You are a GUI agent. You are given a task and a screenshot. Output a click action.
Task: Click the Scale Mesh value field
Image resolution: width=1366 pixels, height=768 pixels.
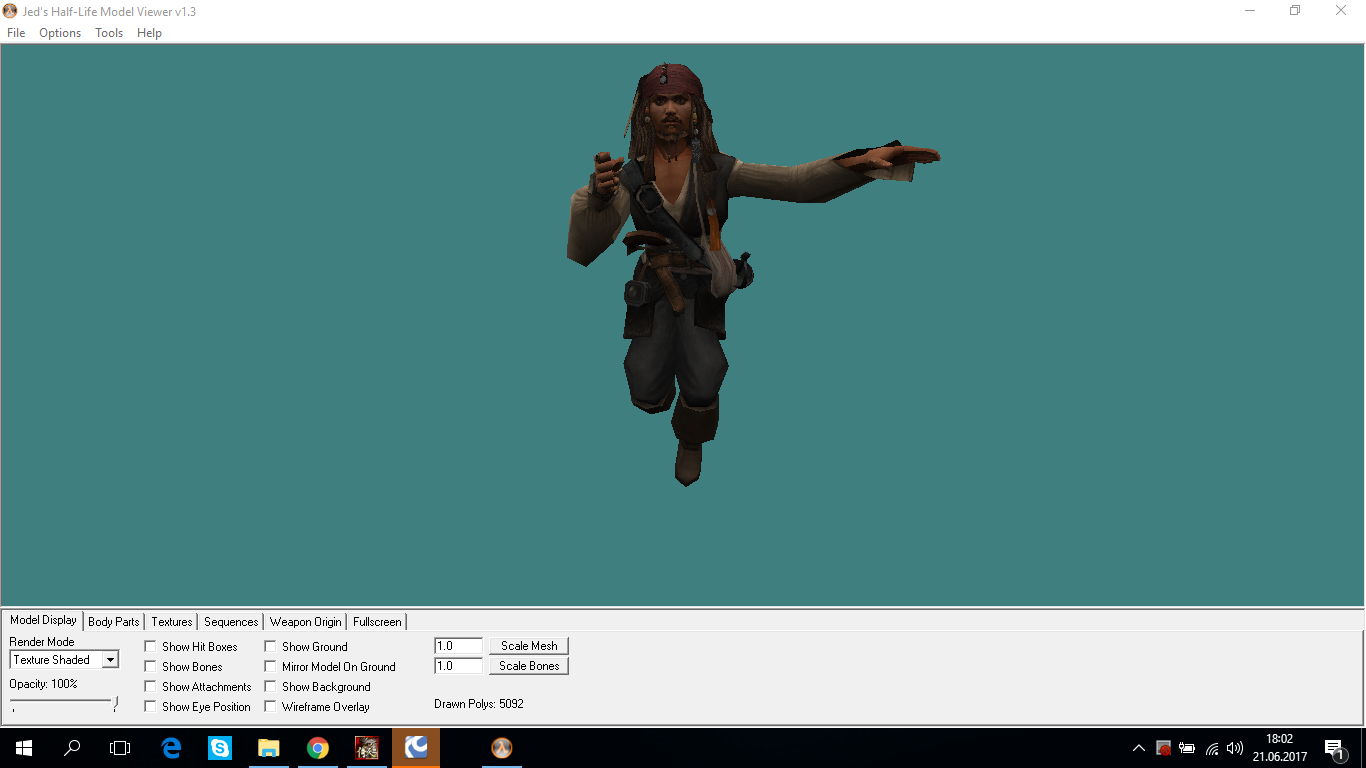click(x=459, y=646)
